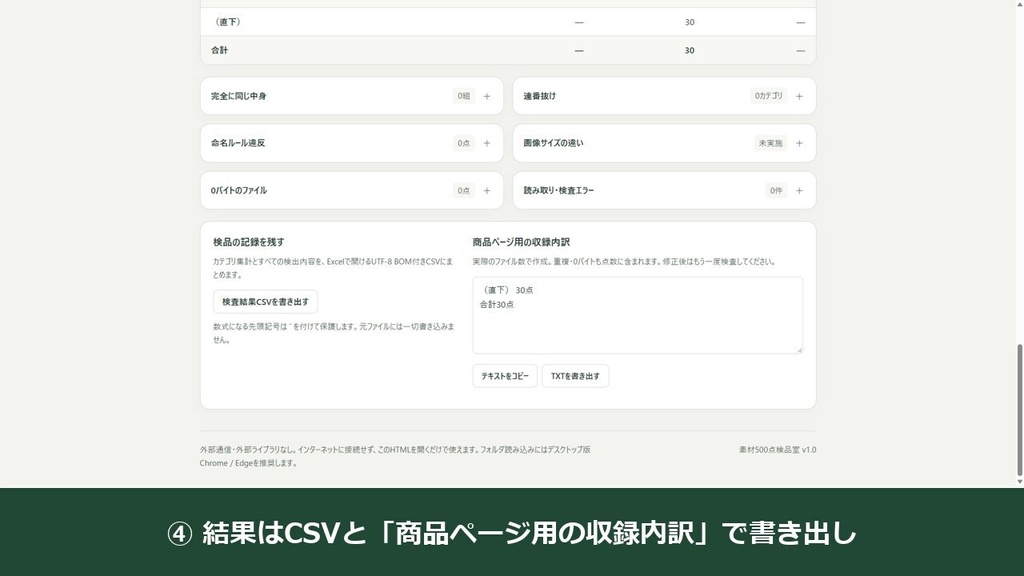Image resolution: width=1024 pixels, height=576 pixels.
Task: Click the （直下） row label
Action: tap(227, 22)
